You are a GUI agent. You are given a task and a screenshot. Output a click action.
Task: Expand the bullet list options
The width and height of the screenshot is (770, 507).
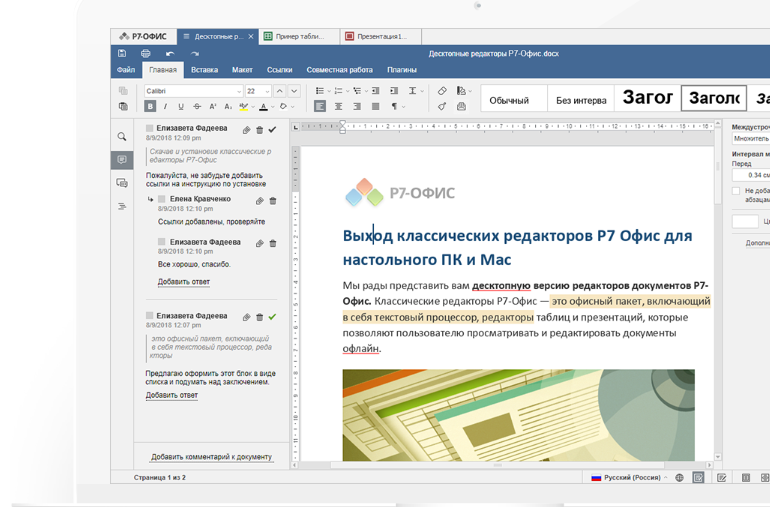(329, 91)
